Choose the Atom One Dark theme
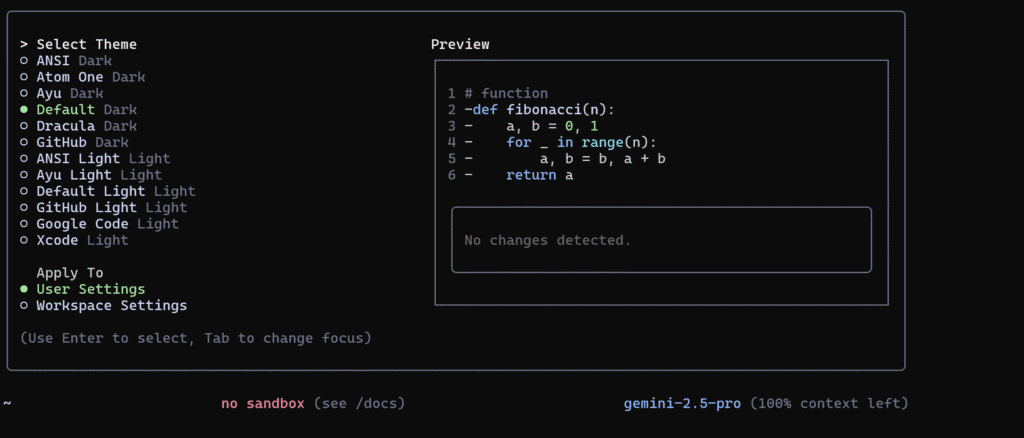The image size is (1024, 438). tap(82, 77)
